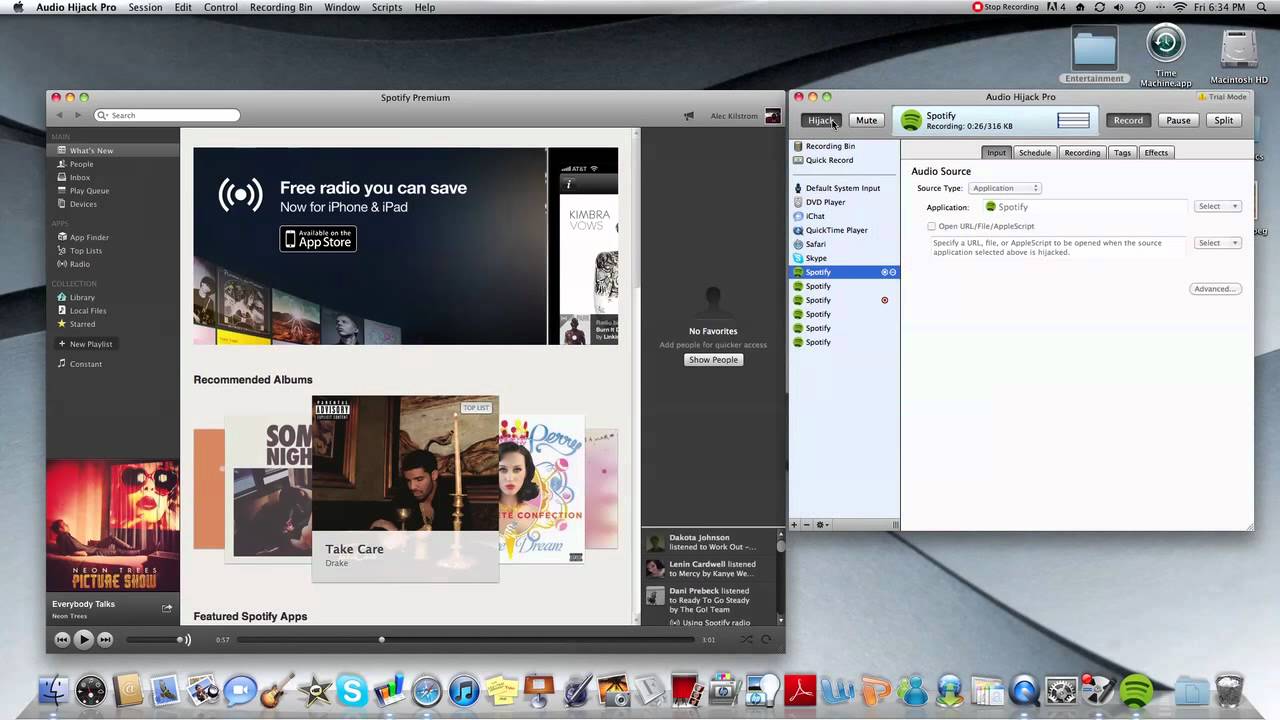Adjust the Spotify volume slider

pos(153,639)
